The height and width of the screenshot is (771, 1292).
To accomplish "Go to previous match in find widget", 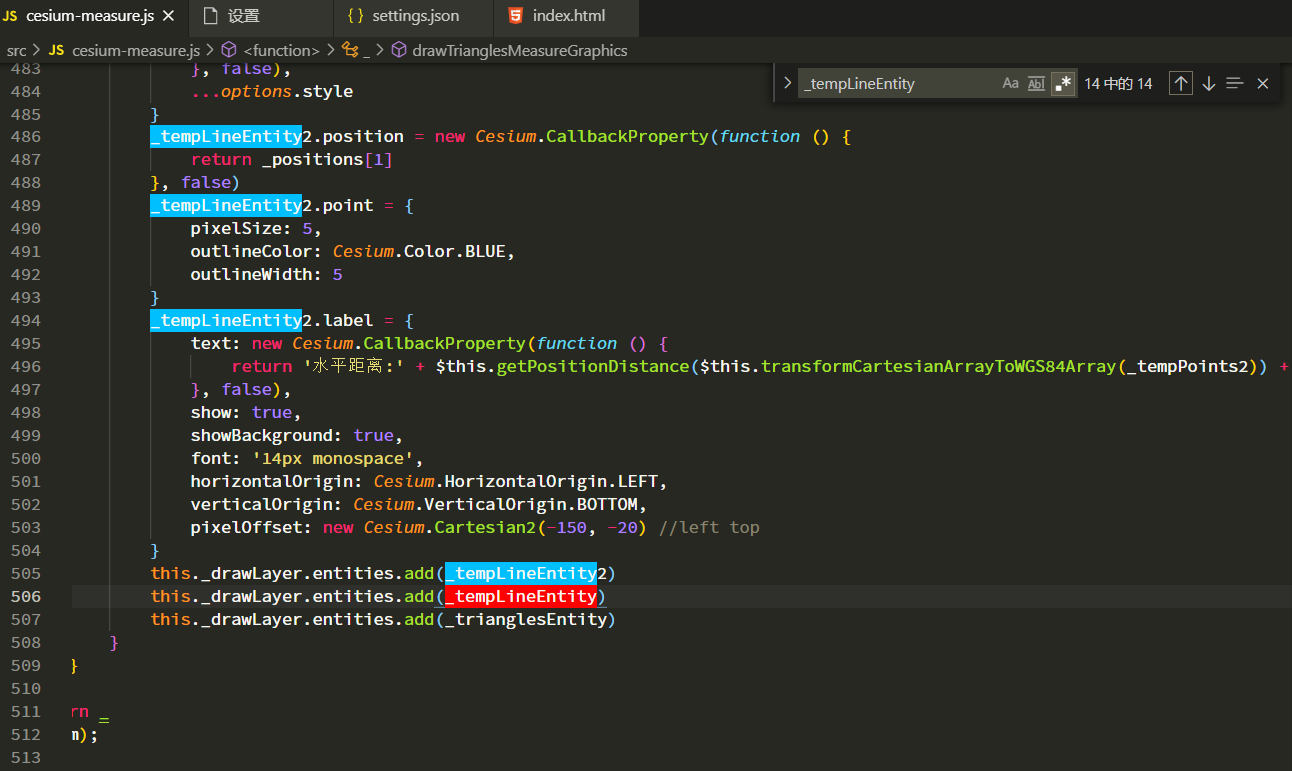I will [1181, 84].
